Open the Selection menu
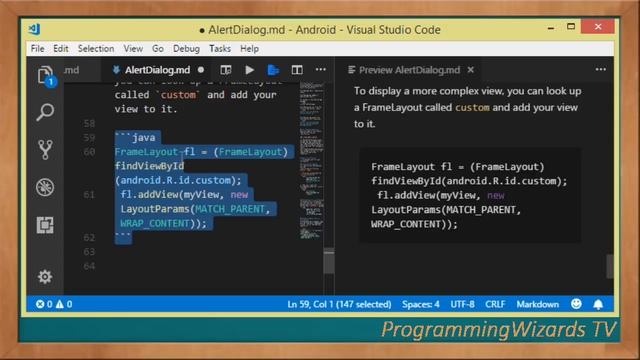640x360 pixels. 96,49
